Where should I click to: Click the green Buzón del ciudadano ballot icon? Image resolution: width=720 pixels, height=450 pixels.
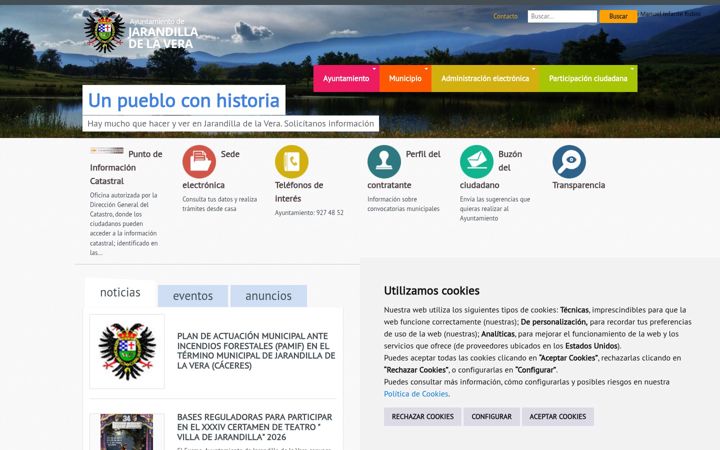(477, 162)
